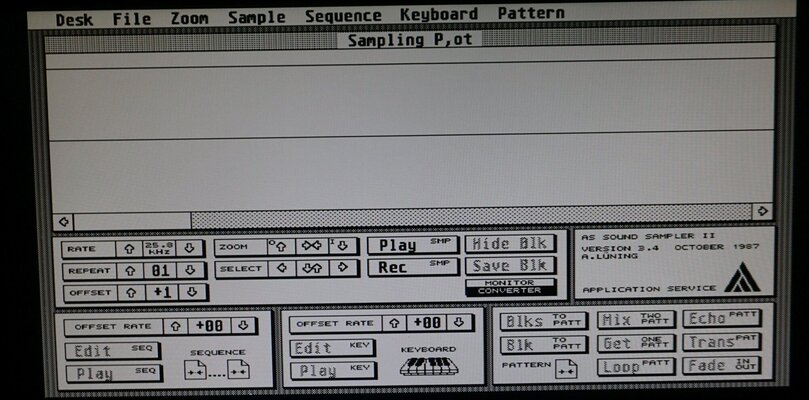Click the Pattern document icon

(566, 367)
